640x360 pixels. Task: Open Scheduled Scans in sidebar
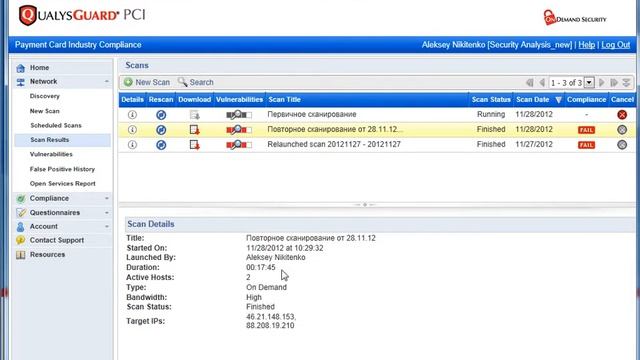click(x=56, y=125)
